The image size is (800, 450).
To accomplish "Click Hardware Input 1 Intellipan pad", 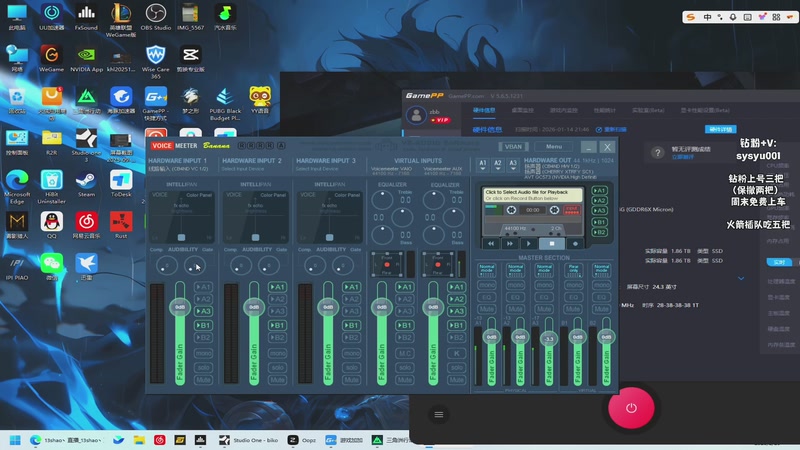I will 182,217.
